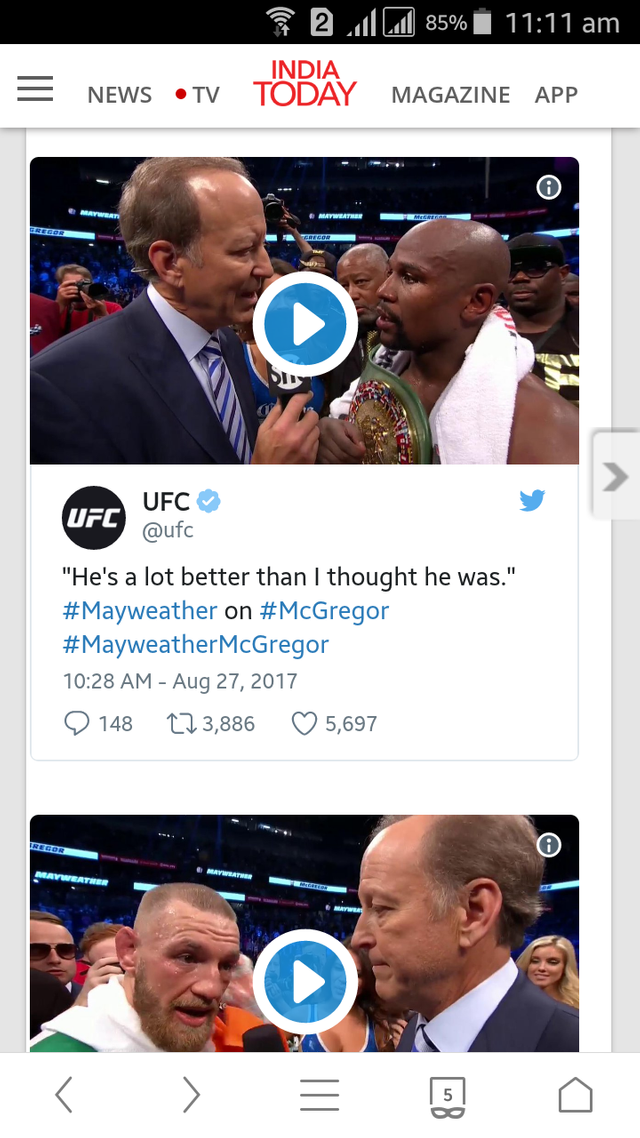Open the #Mayweather hashtag link
This screenshot has height=1138, width=640.
pyautogui.click(x=140, y=610)
